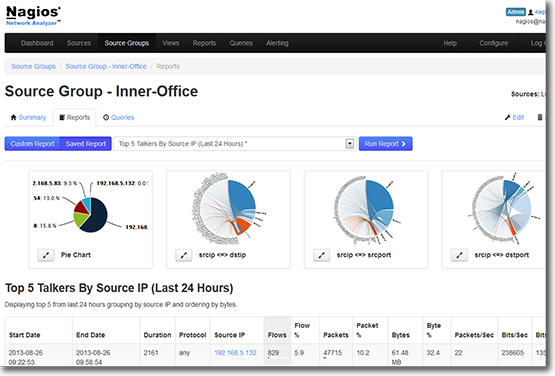Click the Reports breadcrumb text
Screen dimensions: 555x376
[x=168, y=66]
